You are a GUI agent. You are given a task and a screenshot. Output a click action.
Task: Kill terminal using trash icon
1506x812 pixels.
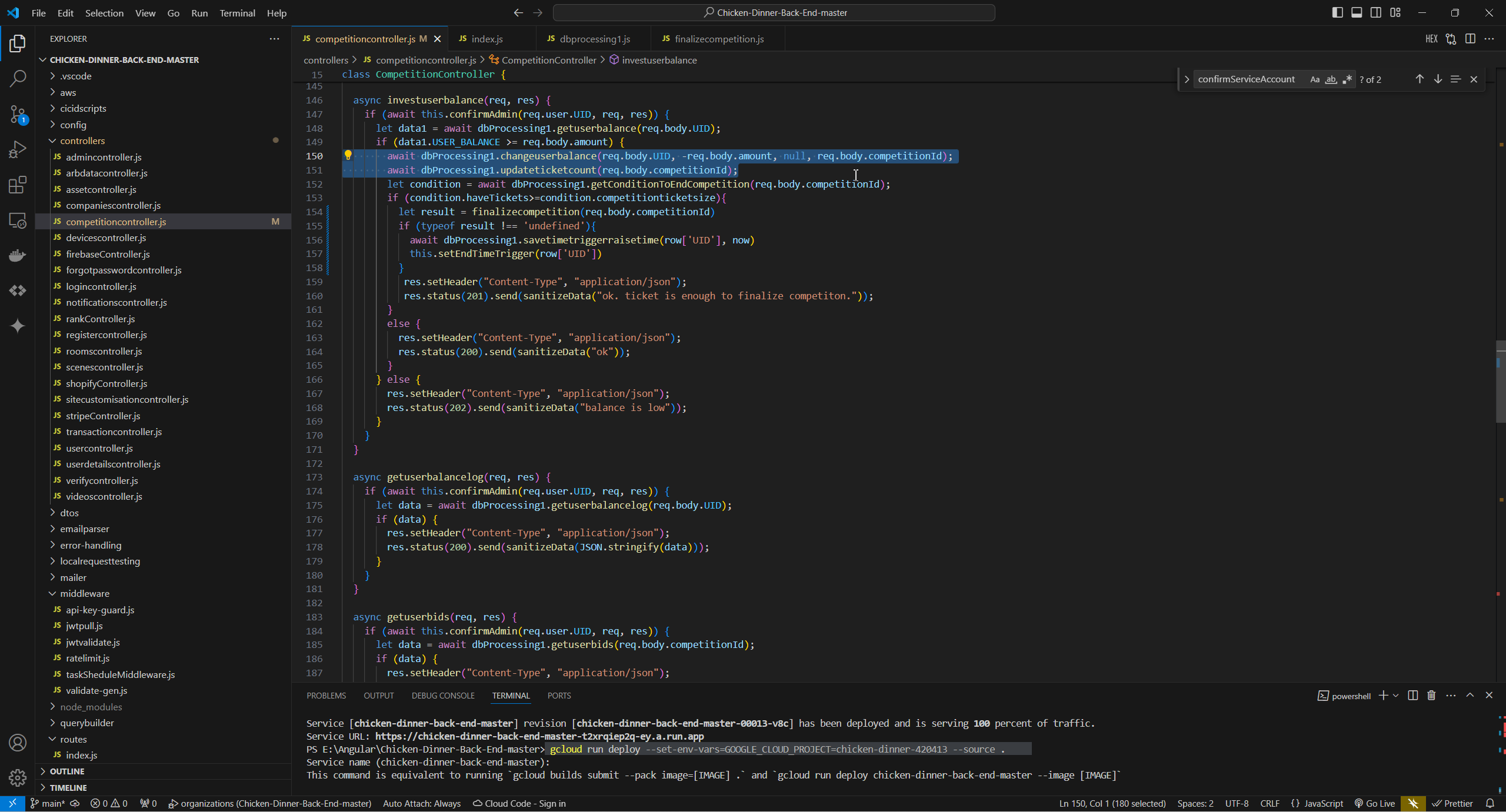pyautogui.click(x=1431, y=696)
